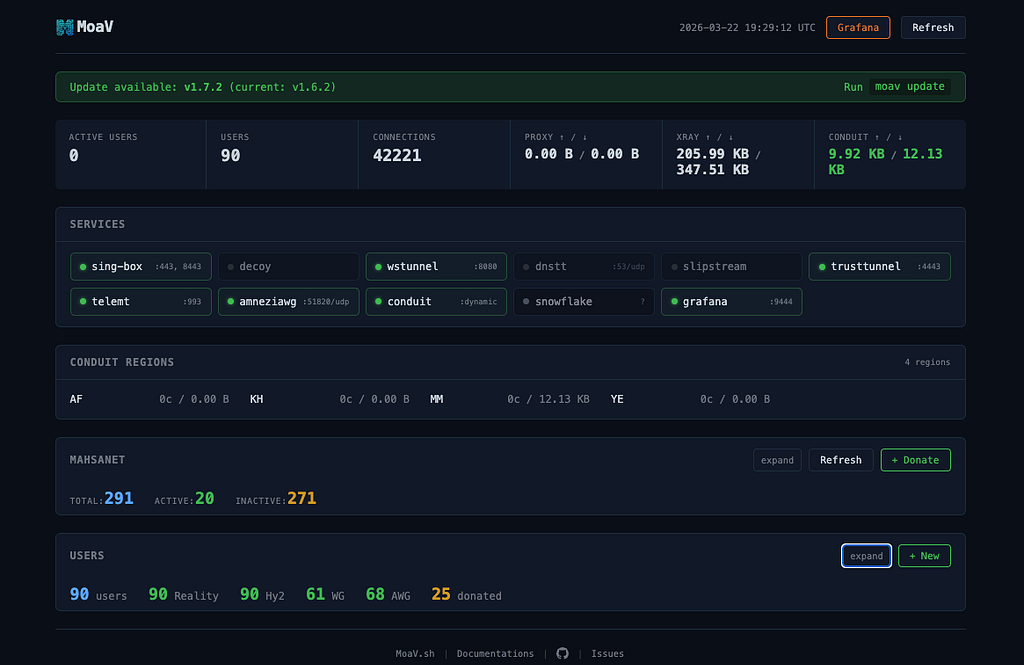The image size is (1024, 665).
Task: Open the GitHub icon in footer
Action: pos(562,653)
